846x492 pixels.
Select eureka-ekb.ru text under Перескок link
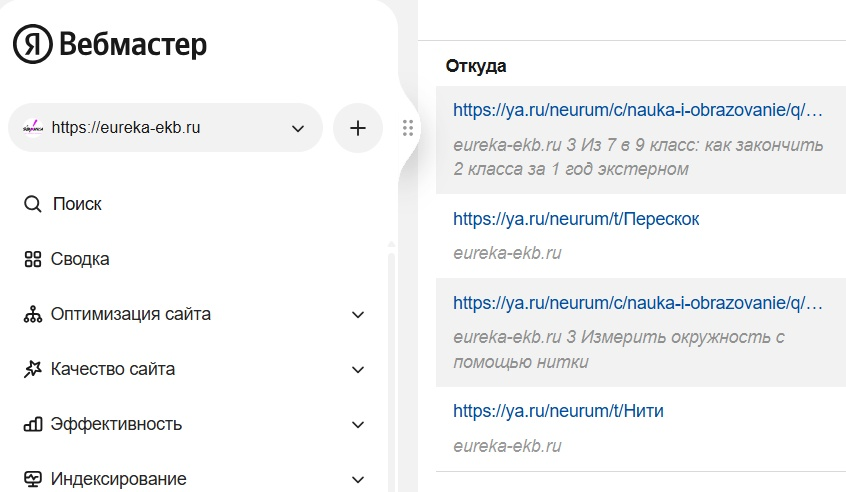coord(508,253)
